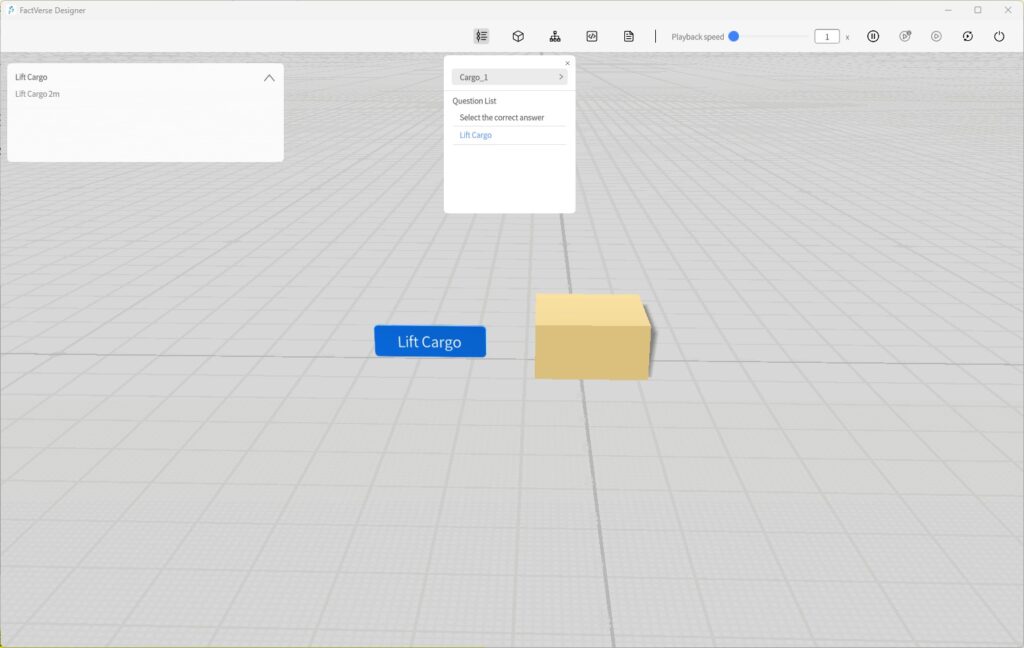Click the playback speed multiplier input field
The height and width of the screenshot is (648, 1024).
[826, 36]
